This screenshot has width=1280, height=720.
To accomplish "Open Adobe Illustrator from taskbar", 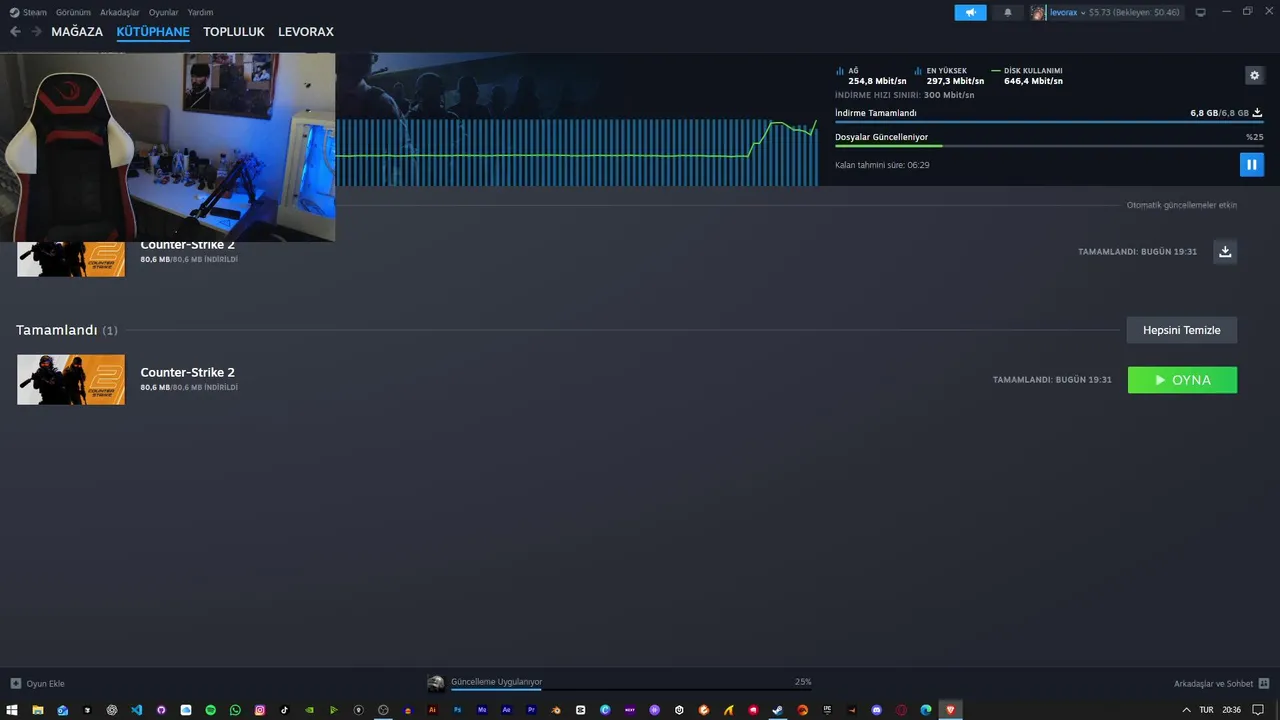I will (x=433, y=710).
